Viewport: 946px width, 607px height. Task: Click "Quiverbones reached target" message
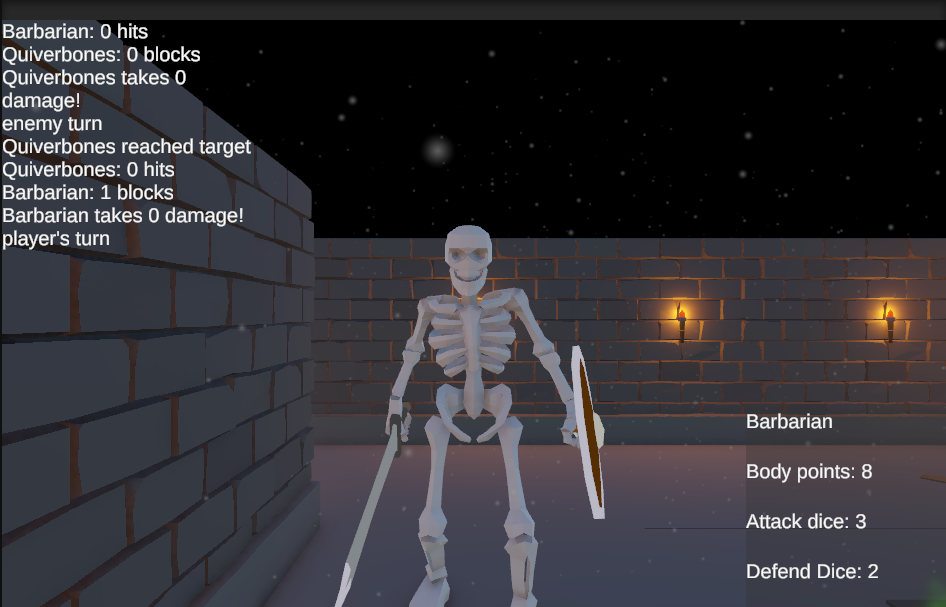tap(127, 147)
